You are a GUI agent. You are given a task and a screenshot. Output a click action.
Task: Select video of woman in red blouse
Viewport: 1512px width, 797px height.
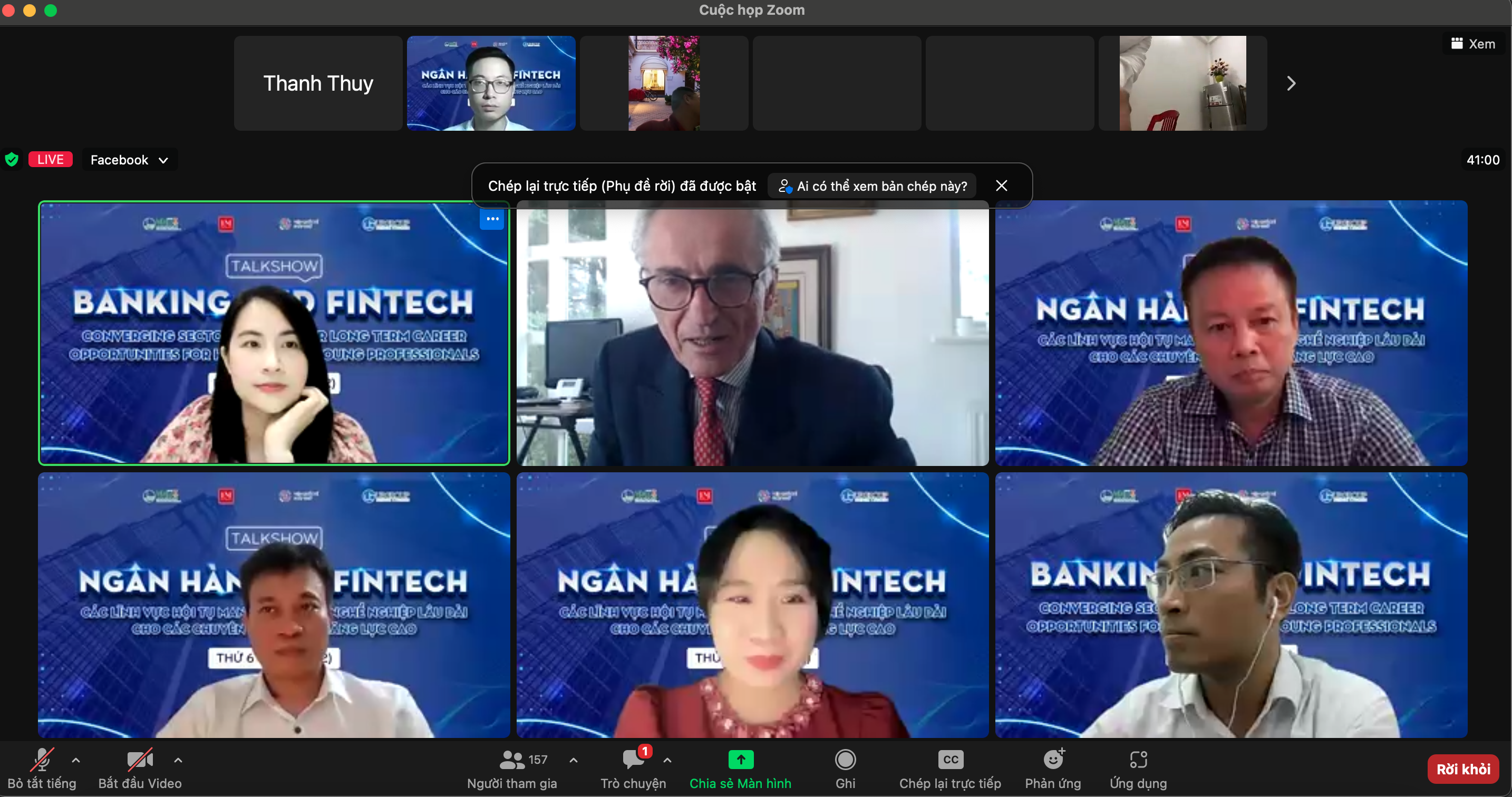pos(752,605)
